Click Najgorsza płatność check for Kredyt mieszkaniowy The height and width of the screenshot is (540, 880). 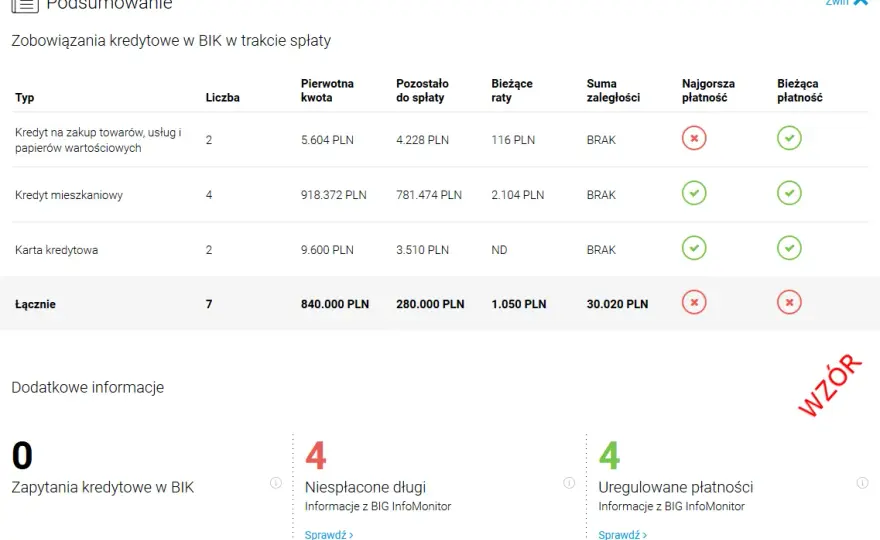click(x=694, y=193)
